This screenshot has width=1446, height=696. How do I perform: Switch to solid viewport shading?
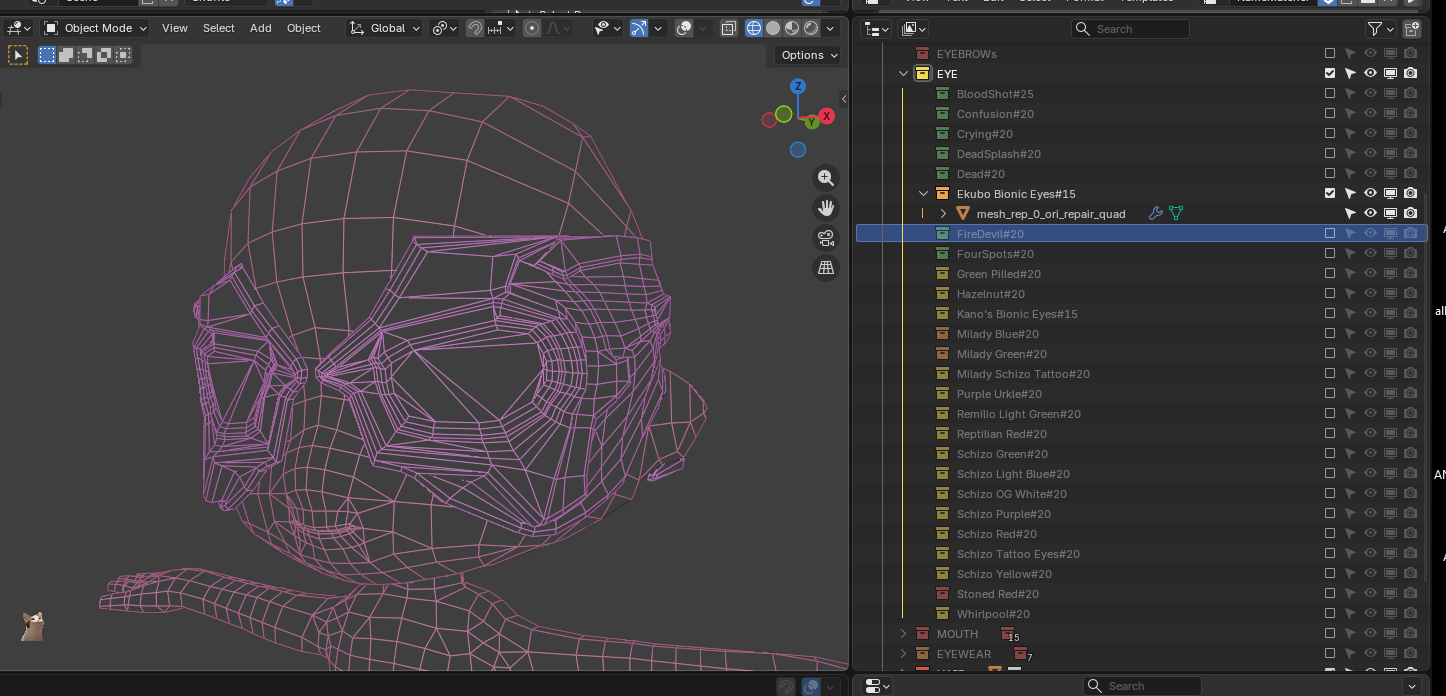click(773, 28)
